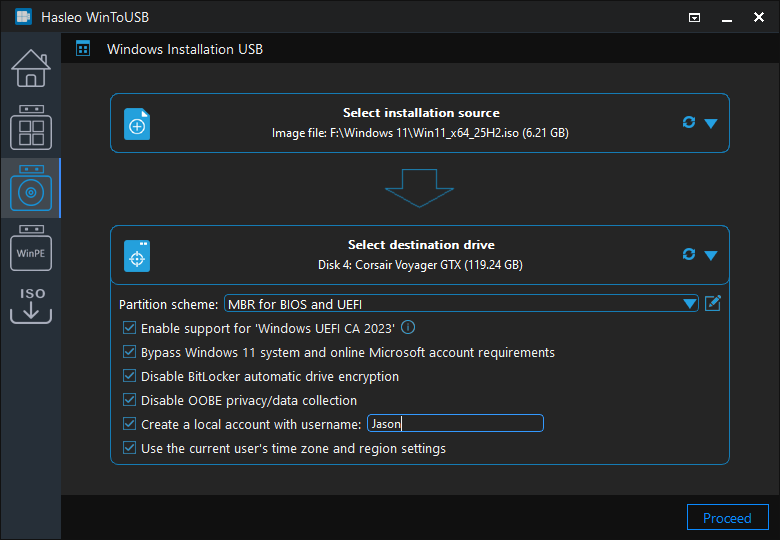The height and width of the screenshot is (540, 780).
Task: Click the Select destination drive heading
Action: coord(421,245)
